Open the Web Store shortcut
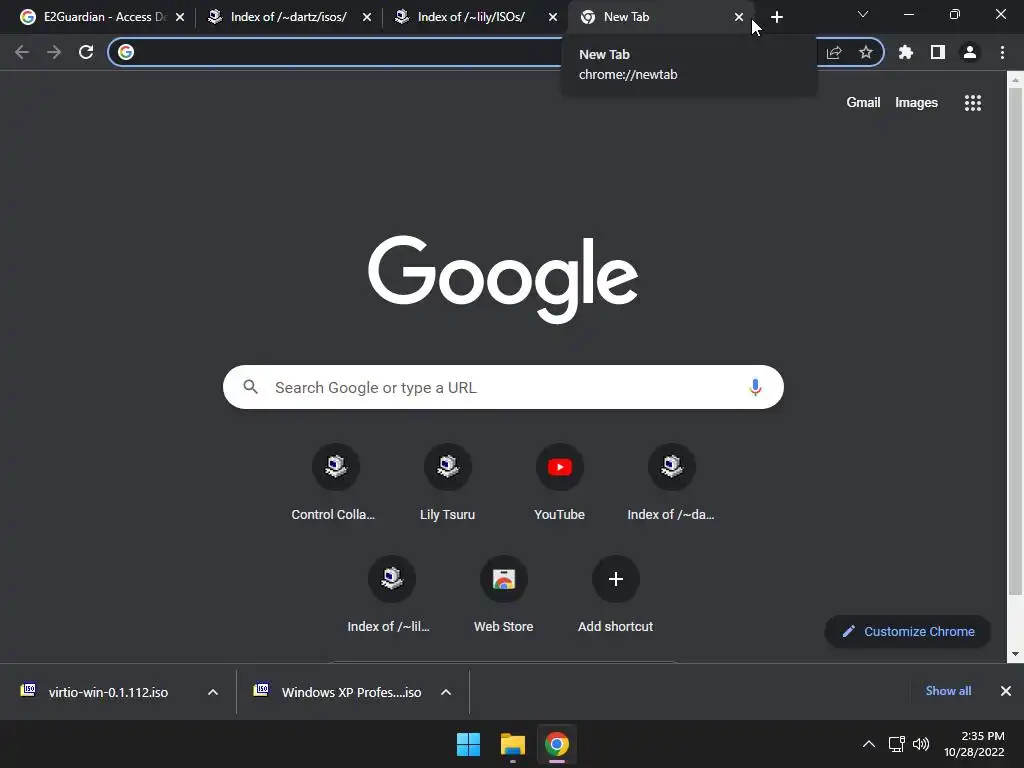This screenshot has height=768, width=1024. (x=504, y=594)
